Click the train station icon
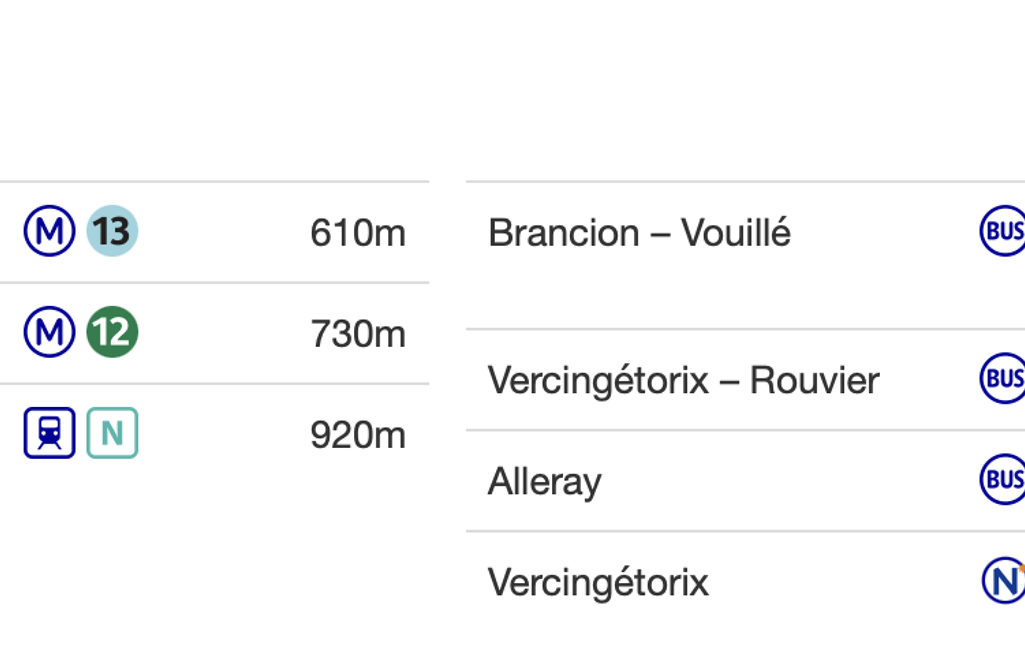The width and height of the screenshot is (1025, 650). click(49, 433)
